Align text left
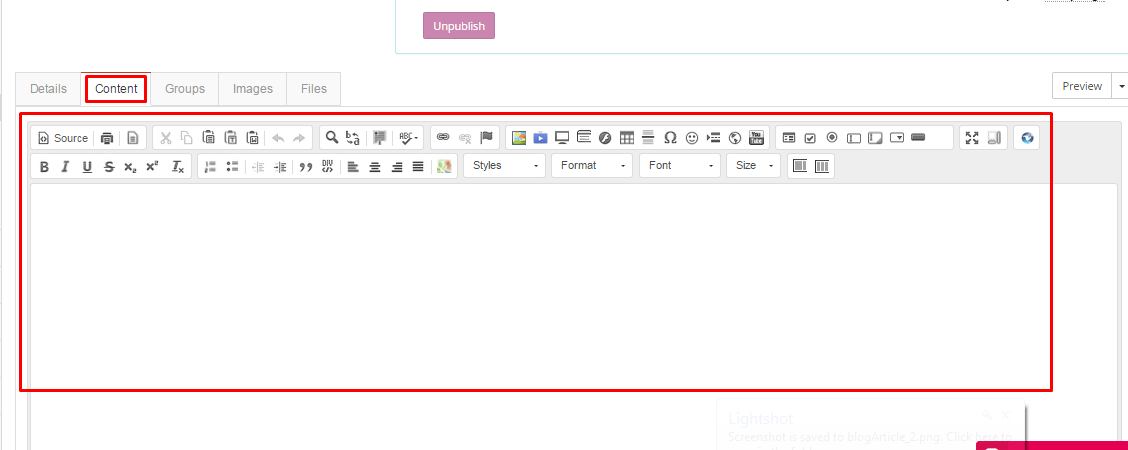 [x=353, y=167]
